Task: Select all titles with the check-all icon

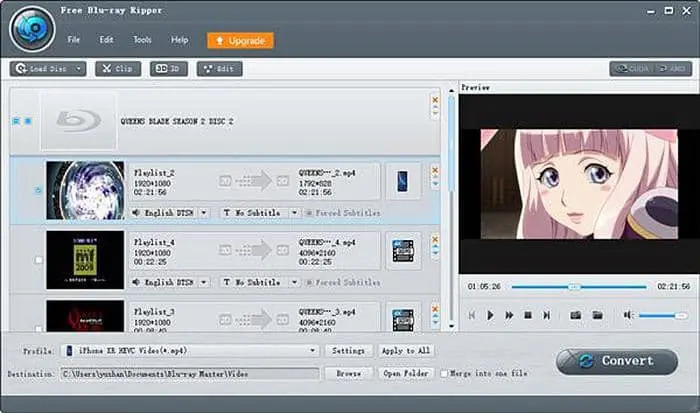Action: point(17,121)
